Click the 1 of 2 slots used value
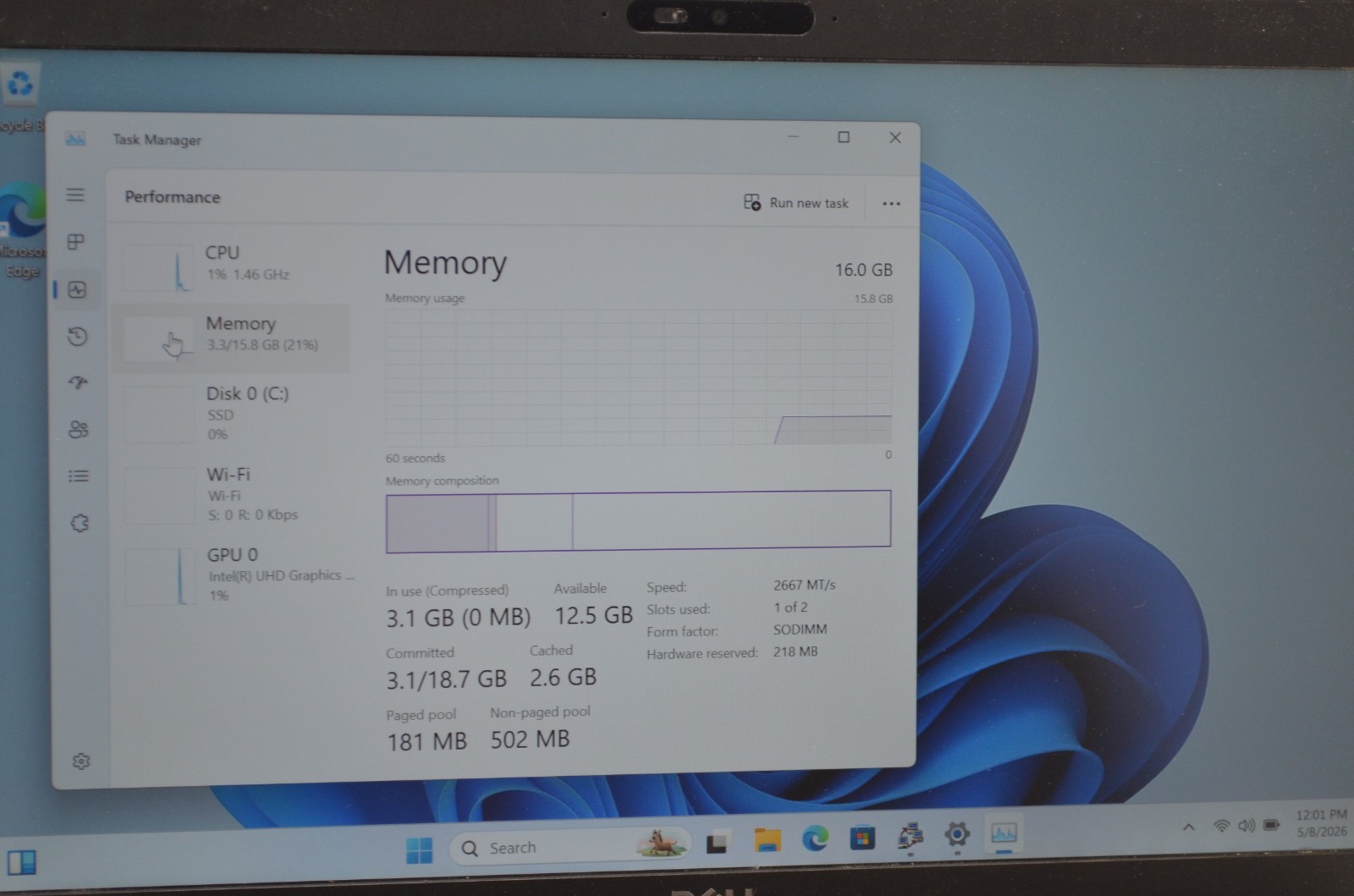1354x896 pixels. coord(790,607)
